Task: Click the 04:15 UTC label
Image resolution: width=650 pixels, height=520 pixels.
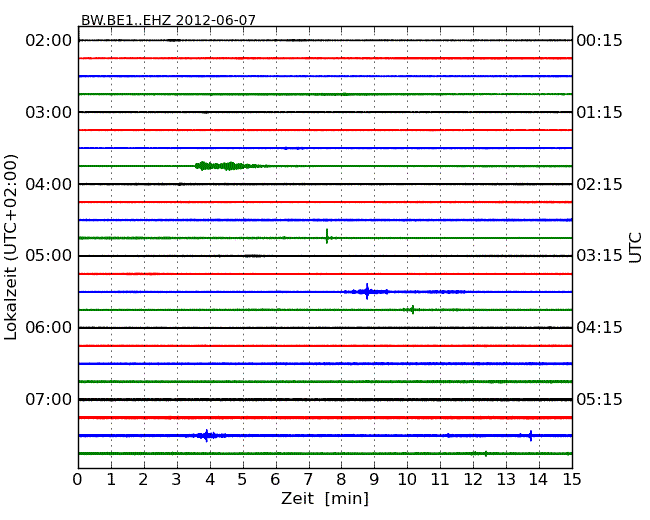Action: tap(599, 328)
